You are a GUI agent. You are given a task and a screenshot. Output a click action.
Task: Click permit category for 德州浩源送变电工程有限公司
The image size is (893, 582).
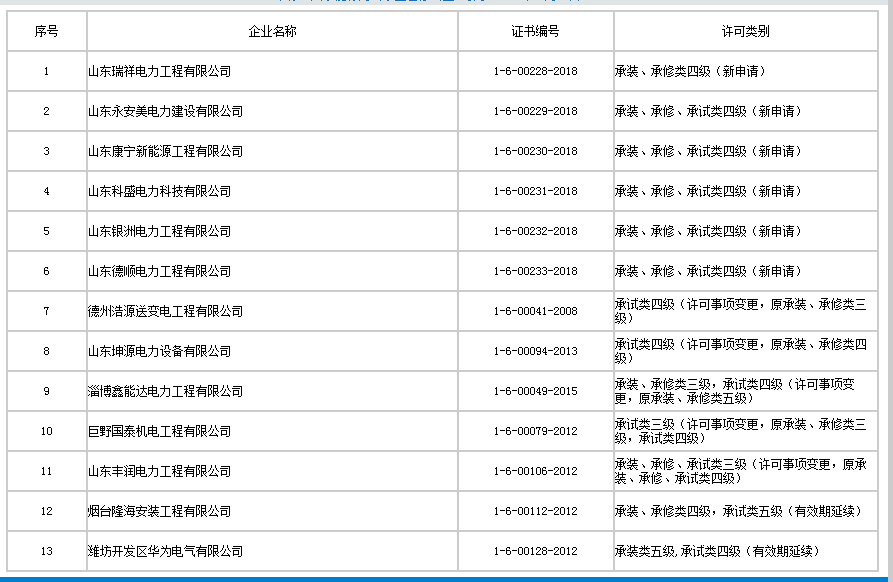(x=741, y=312)
